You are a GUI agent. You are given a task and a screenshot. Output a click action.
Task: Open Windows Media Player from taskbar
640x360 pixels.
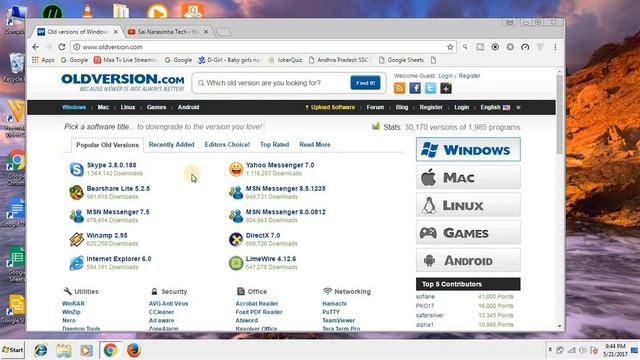pyautogui.click(x=87, y=350)
